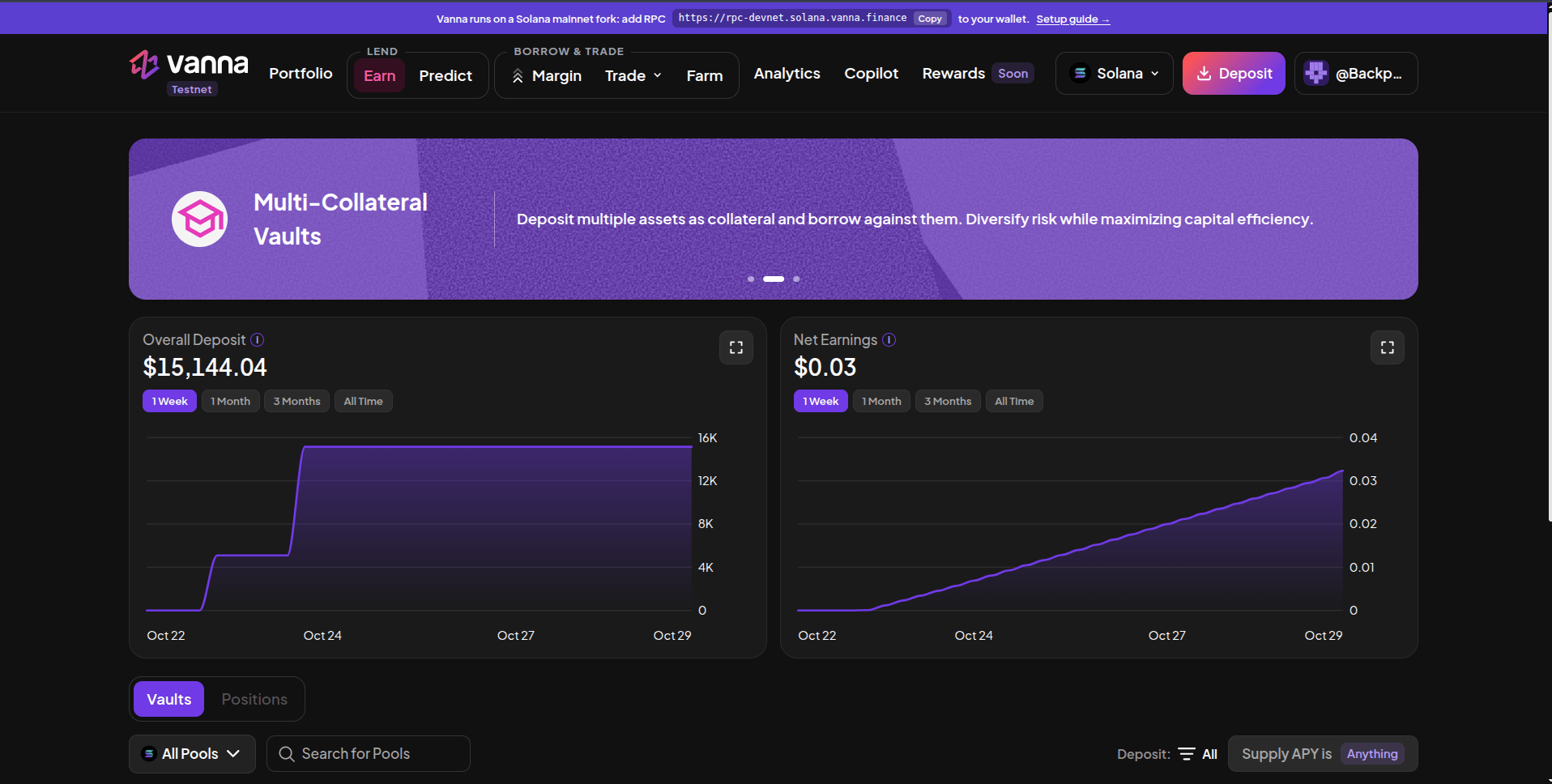Switch to the Vaults tab
The image size is (1552, 784).
[169, 699]
